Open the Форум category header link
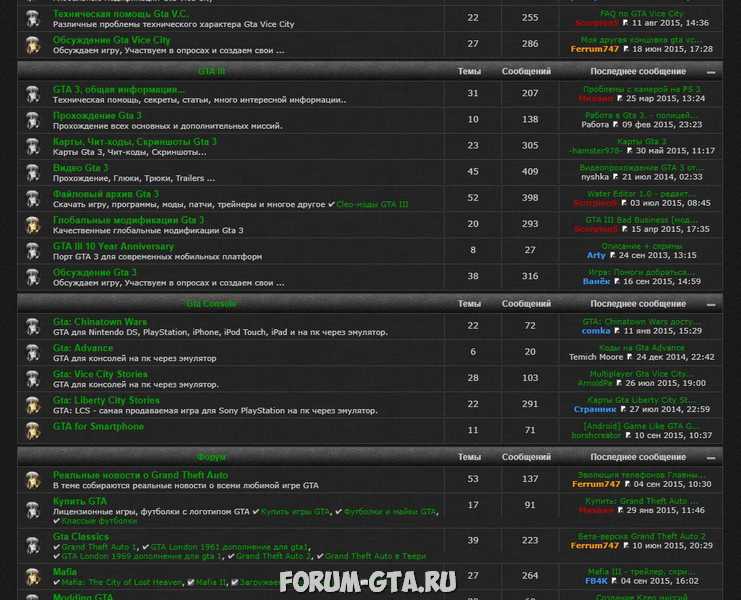Image resolution: width=741 pixels, height=600 pixels. point(211,457)
